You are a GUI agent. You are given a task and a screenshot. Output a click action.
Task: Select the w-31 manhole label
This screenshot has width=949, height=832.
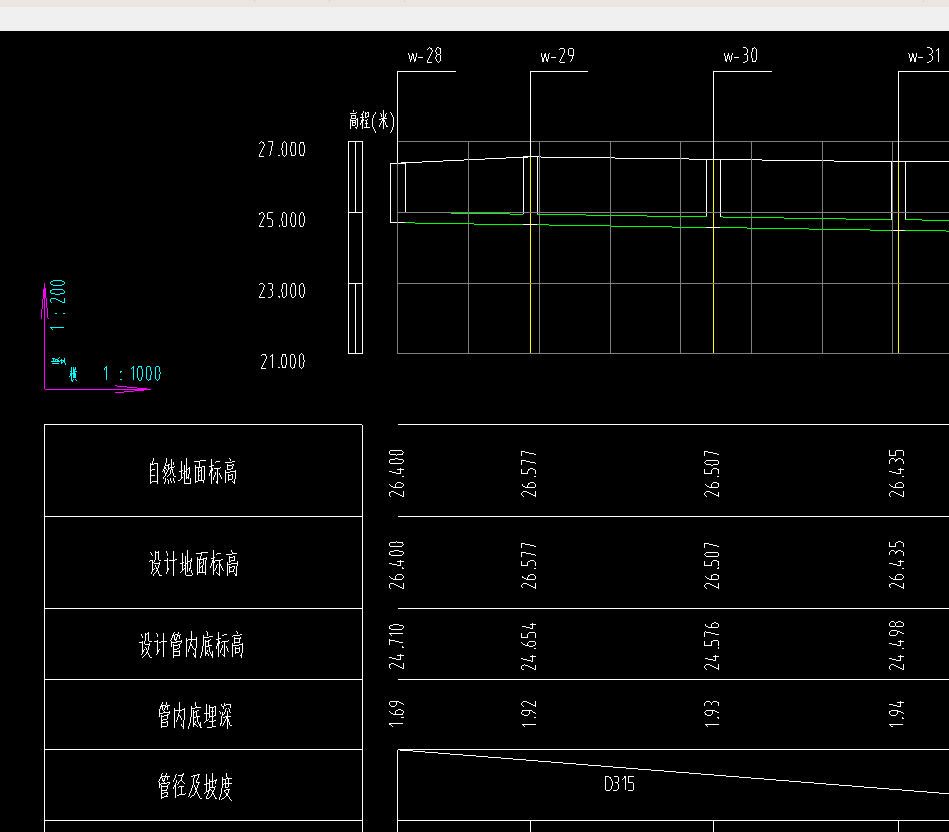(x=924, y=56)
